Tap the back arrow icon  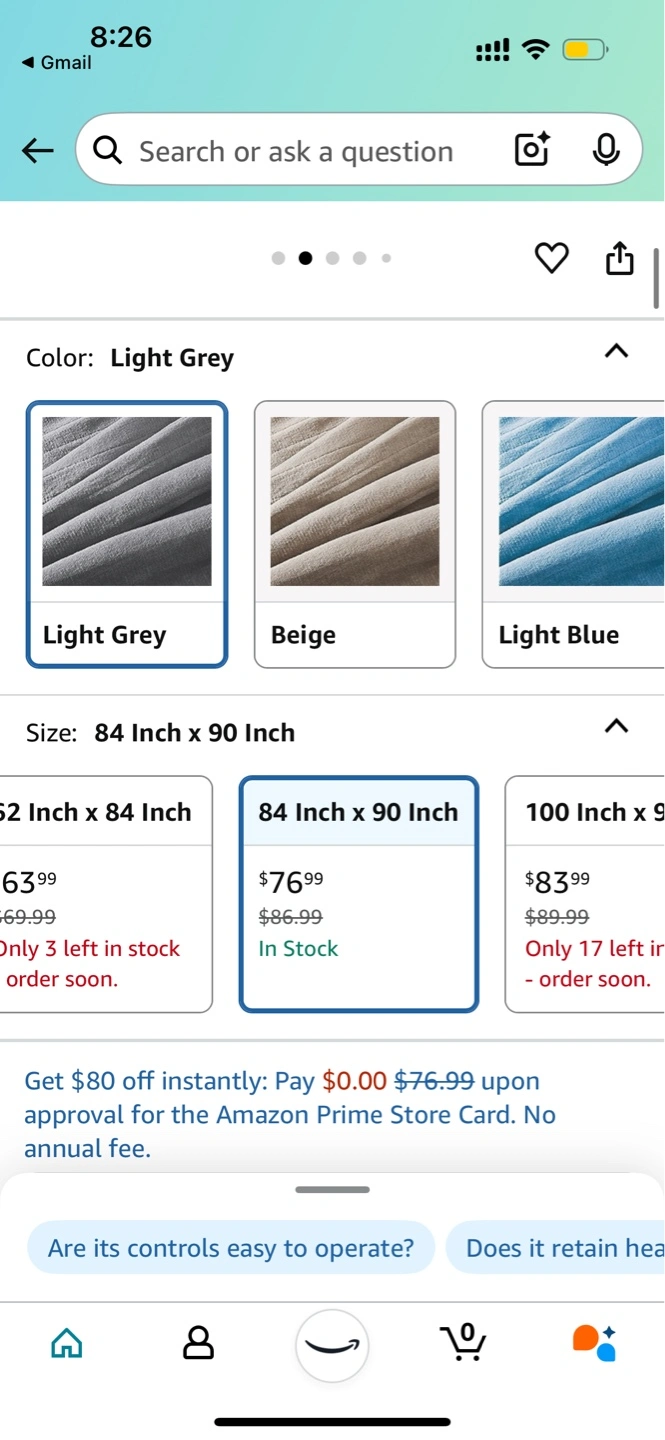click(x=38, y=151)
